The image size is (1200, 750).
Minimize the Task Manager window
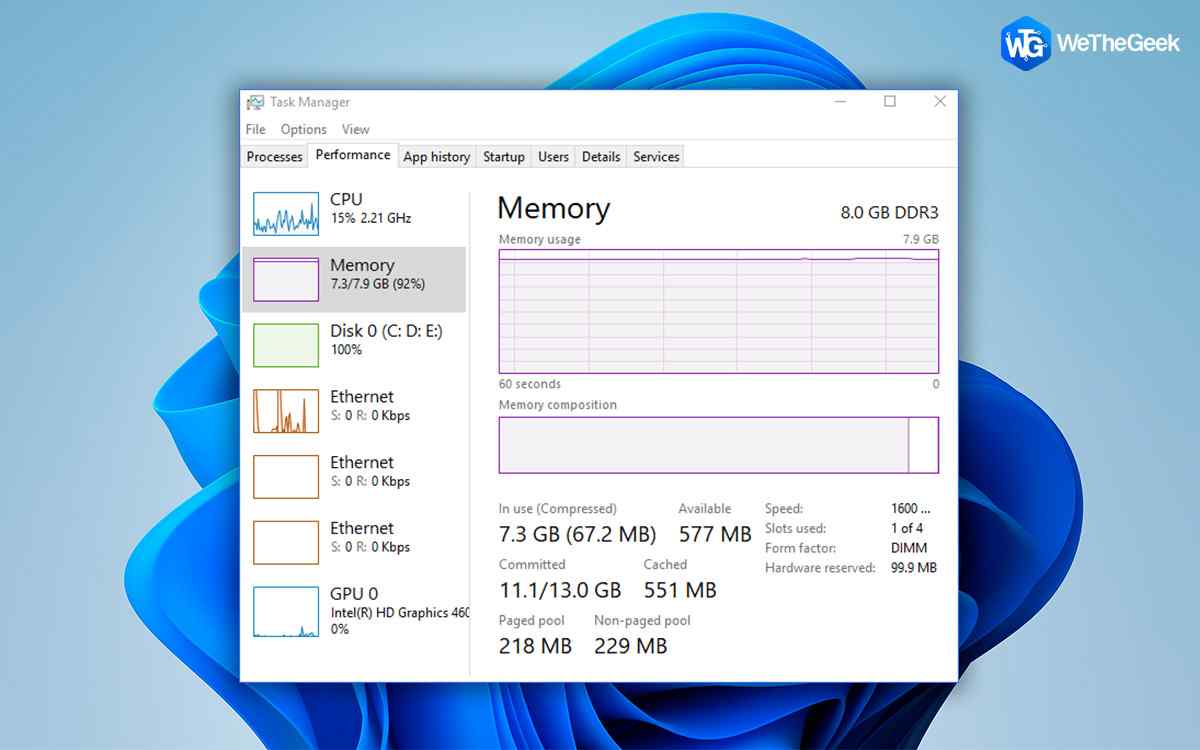click(x=841, y=101)
